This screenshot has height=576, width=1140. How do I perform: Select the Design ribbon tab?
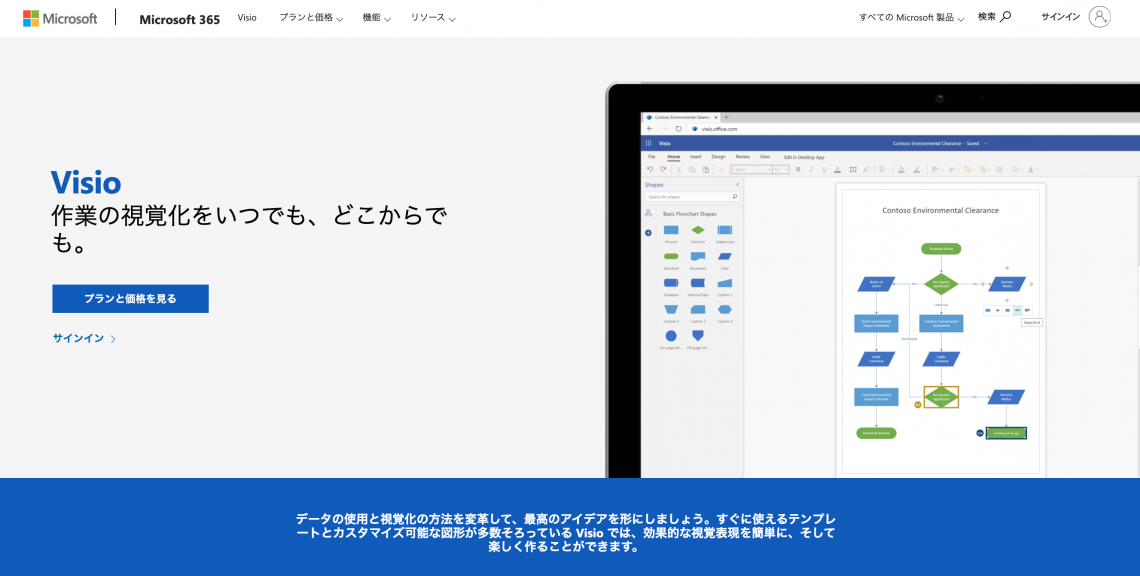pos(718,156)
